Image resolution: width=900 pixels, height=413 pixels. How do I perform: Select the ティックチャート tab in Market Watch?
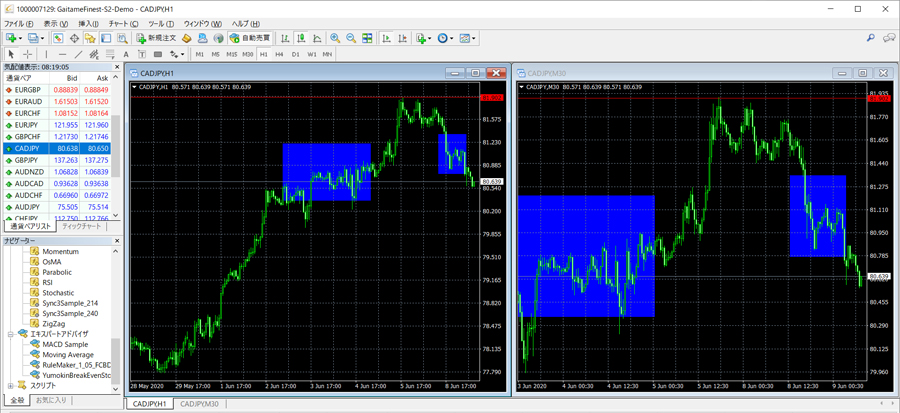(82, 227)
